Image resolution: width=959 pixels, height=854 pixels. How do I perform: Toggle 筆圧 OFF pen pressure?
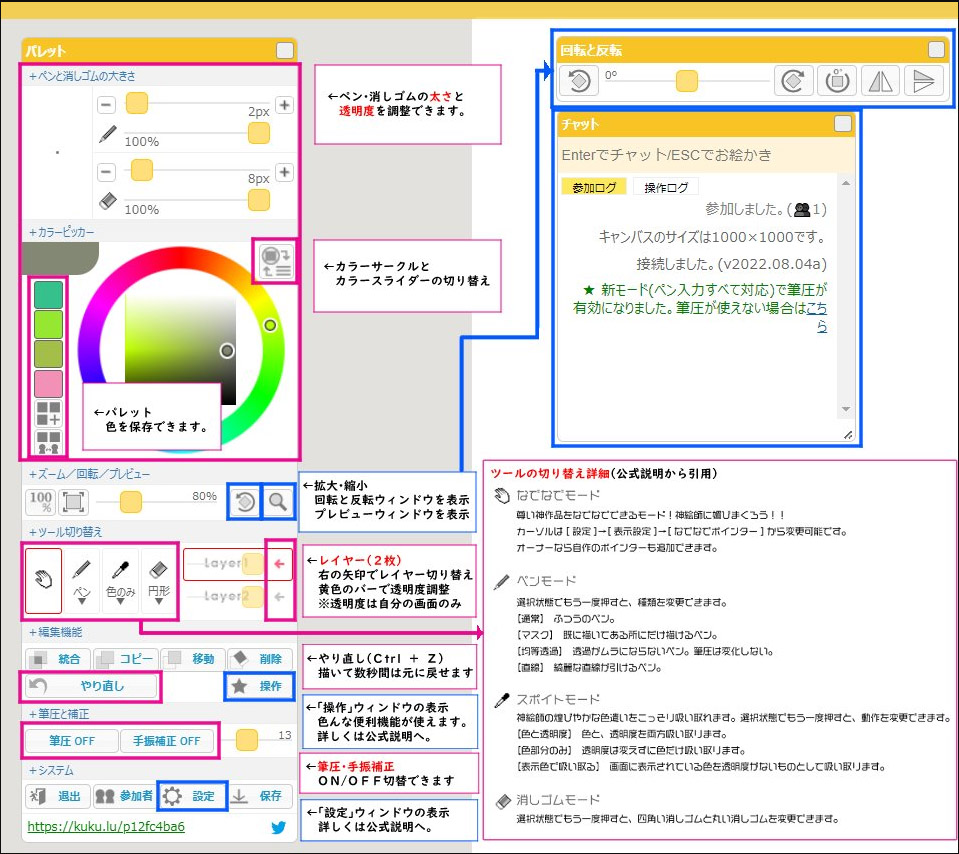tap(72, 741)
